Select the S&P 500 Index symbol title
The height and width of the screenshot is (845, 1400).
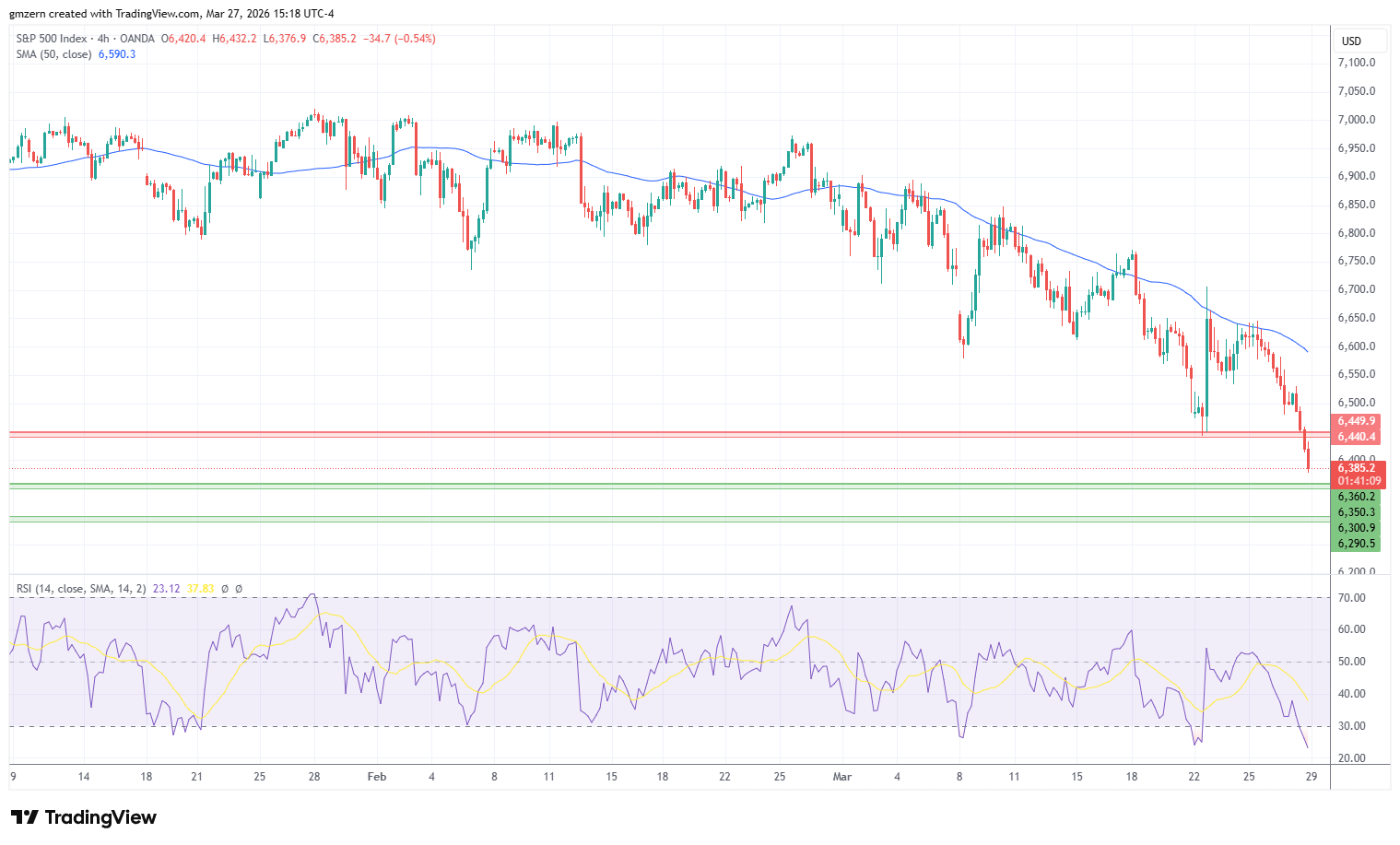point(52,39)
